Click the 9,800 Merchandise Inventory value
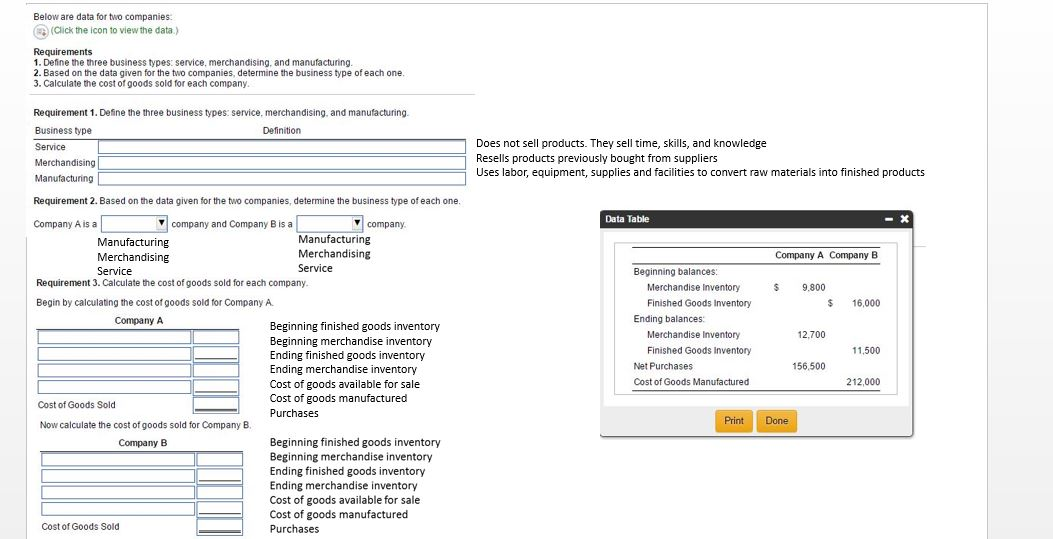 813,288
